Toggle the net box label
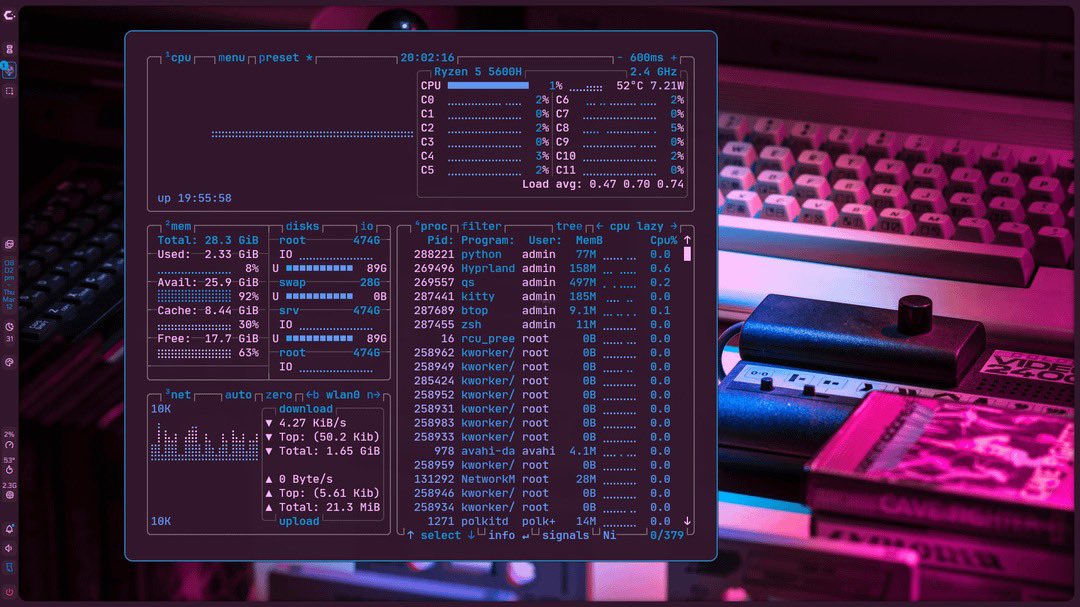This screenshot has height=607, width=1080. 178,395
